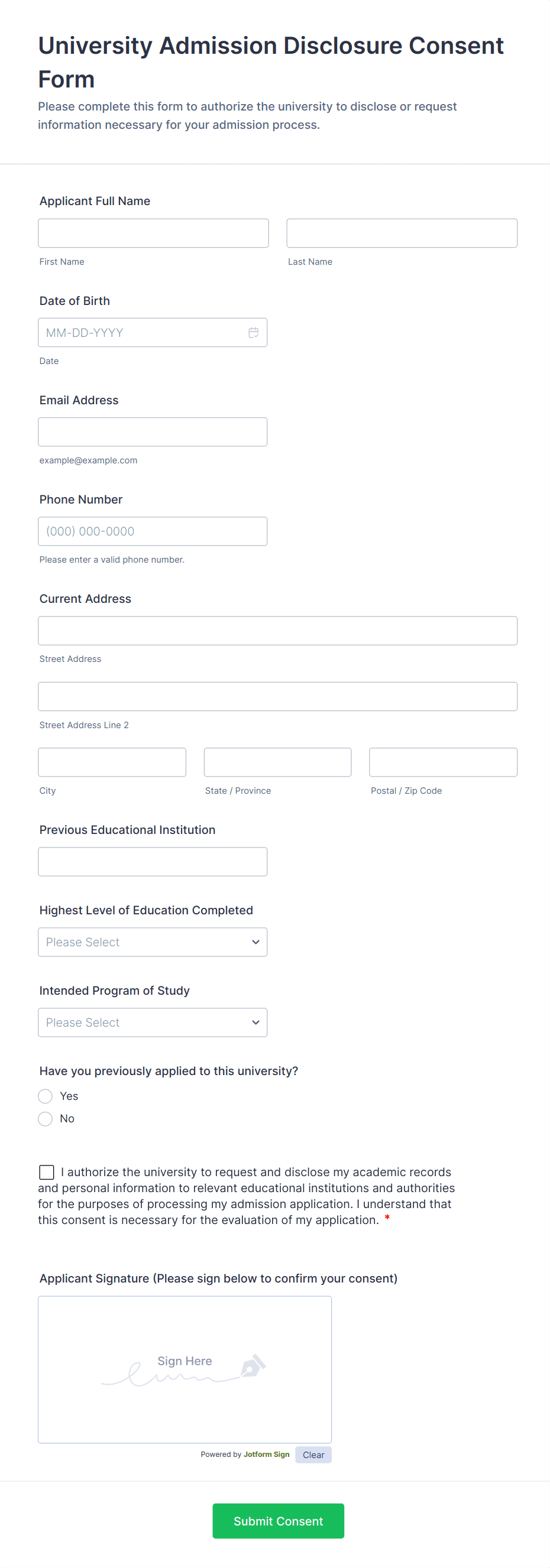Clear the signature field
The image size is (550, 1568).
[x=313, y=1454]
